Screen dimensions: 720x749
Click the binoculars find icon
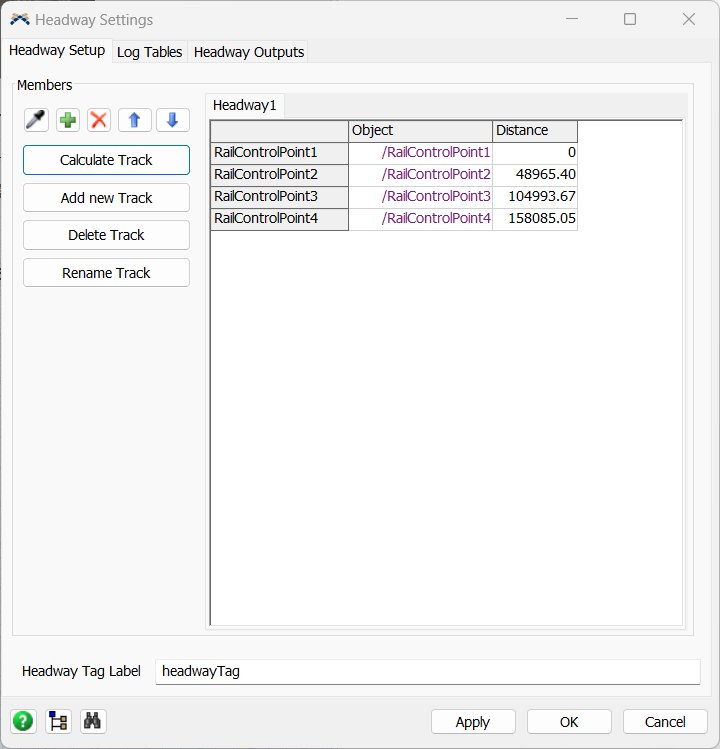click(x=93, y=721)
